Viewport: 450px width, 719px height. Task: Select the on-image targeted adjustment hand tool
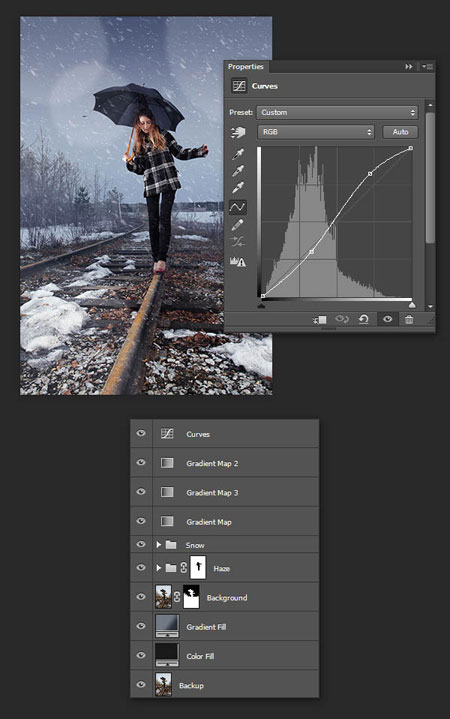pos(238,133)
